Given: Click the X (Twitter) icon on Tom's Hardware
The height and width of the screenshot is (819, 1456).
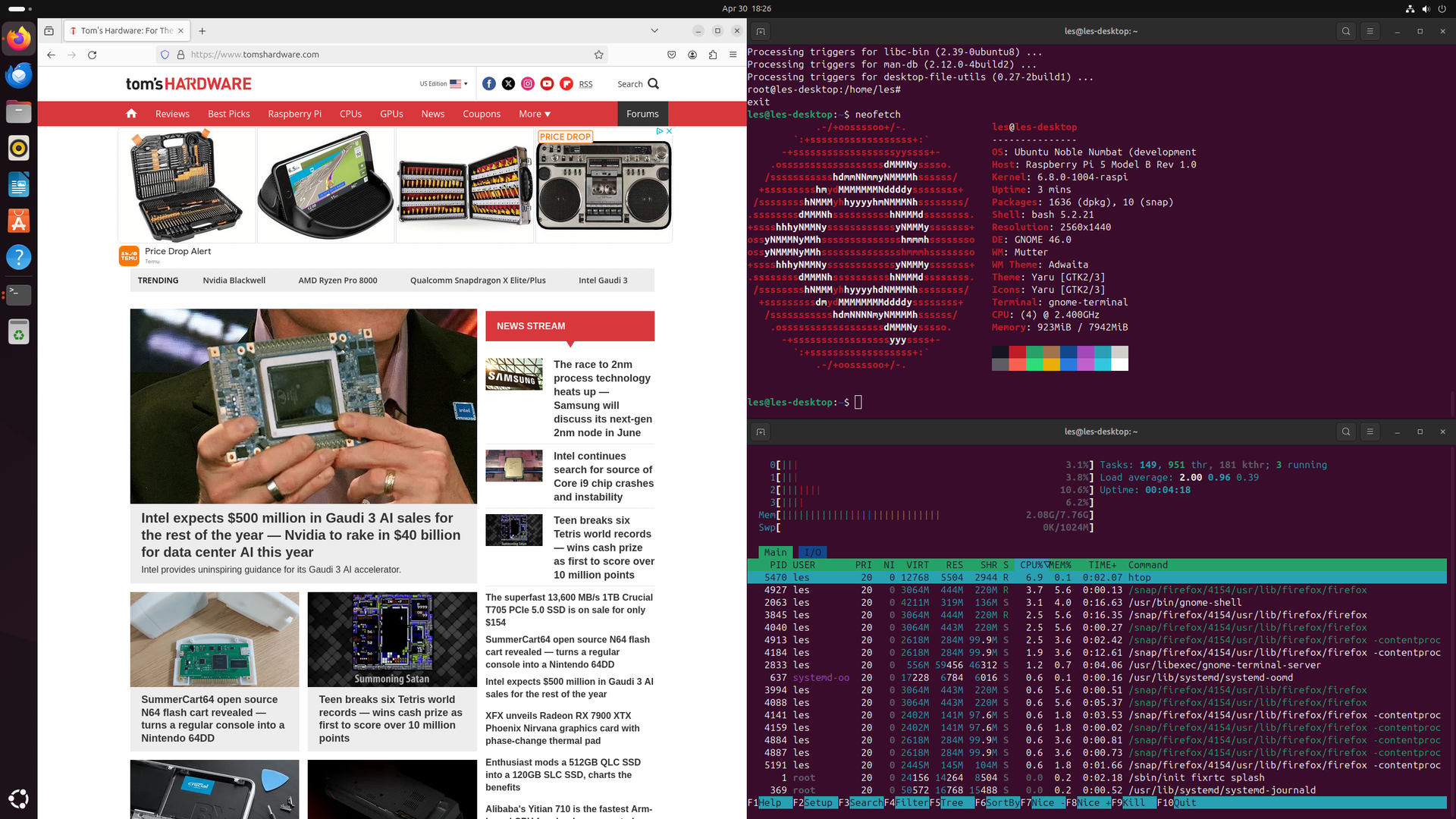Looking at the screenshot, I should [x=508, y=83].
